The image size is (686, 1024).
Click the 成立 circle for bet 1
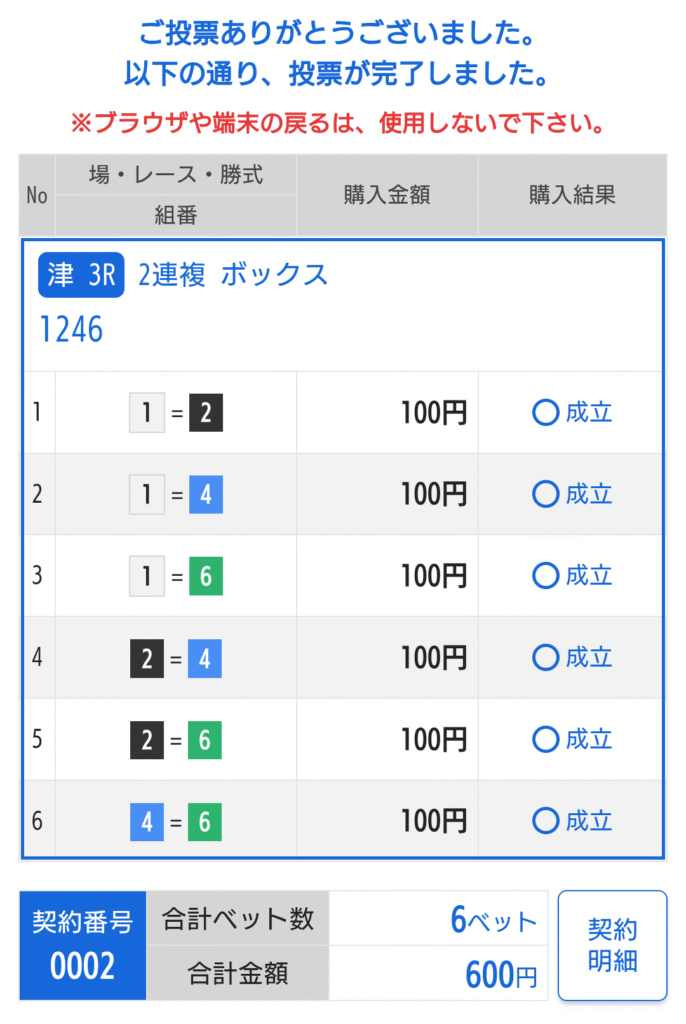[545, 413]
